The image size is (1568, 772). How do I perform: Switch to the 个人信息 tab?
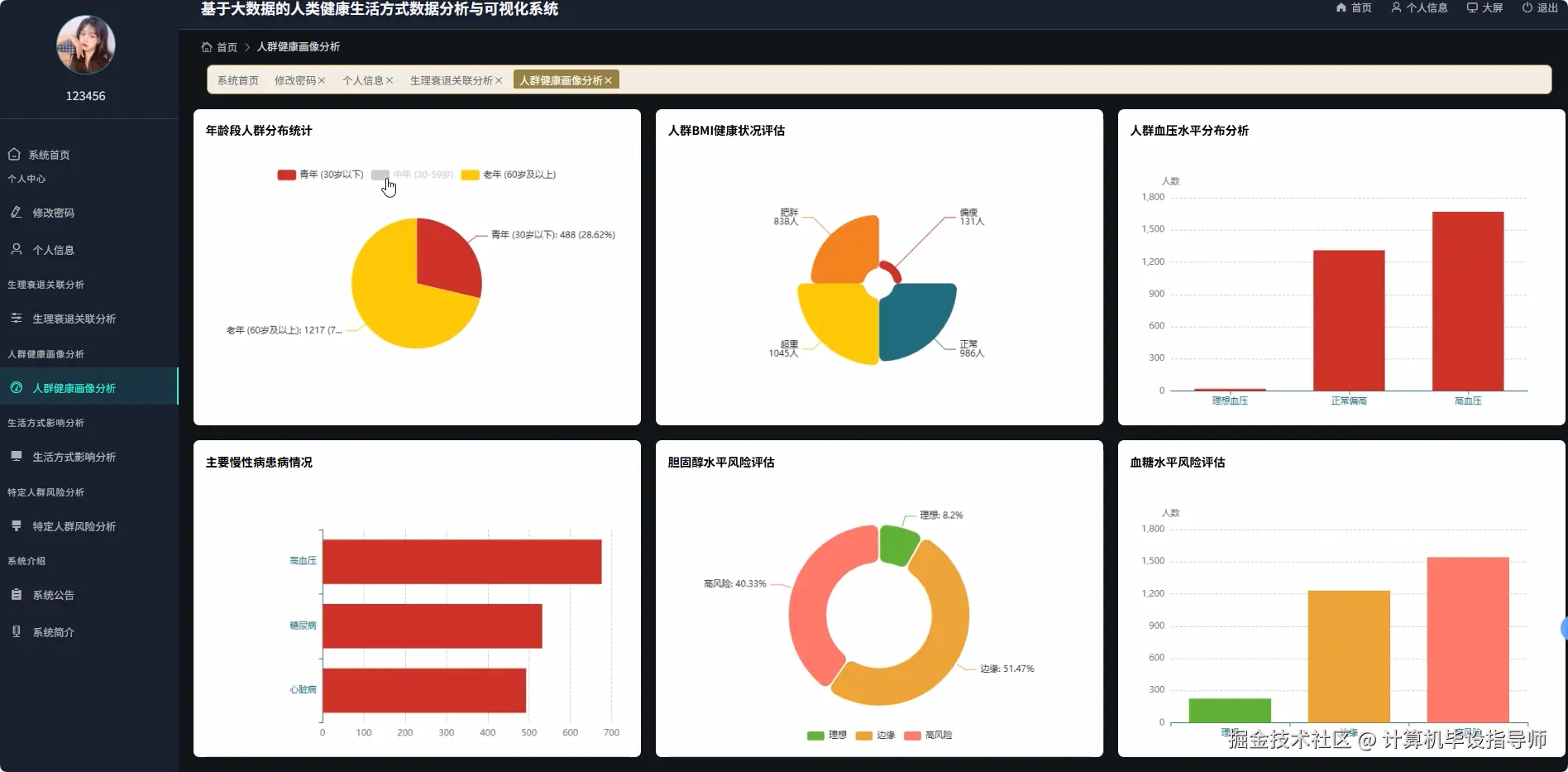[363, 80]
